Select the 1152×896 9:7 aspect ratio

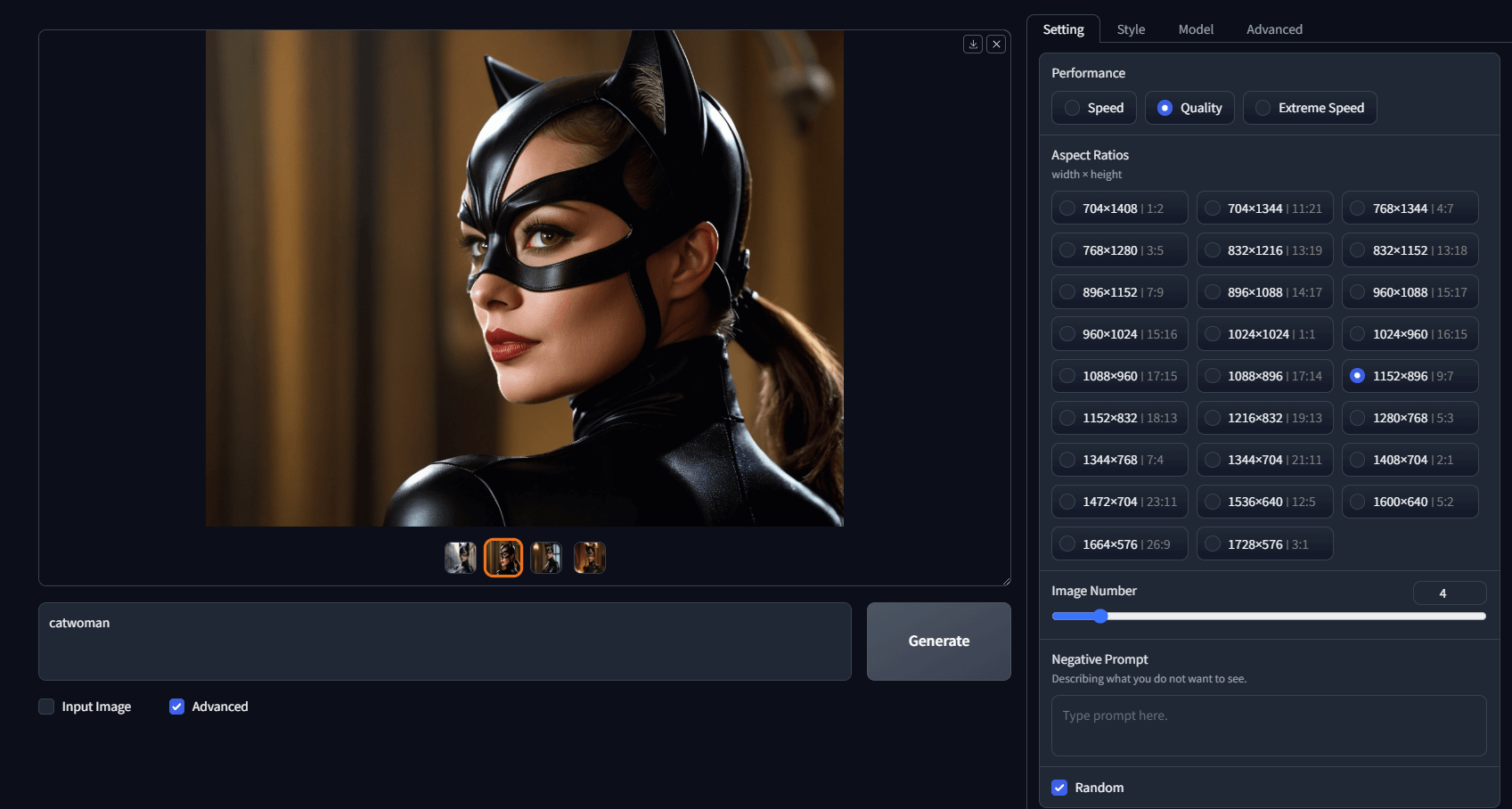point(1410,376)
